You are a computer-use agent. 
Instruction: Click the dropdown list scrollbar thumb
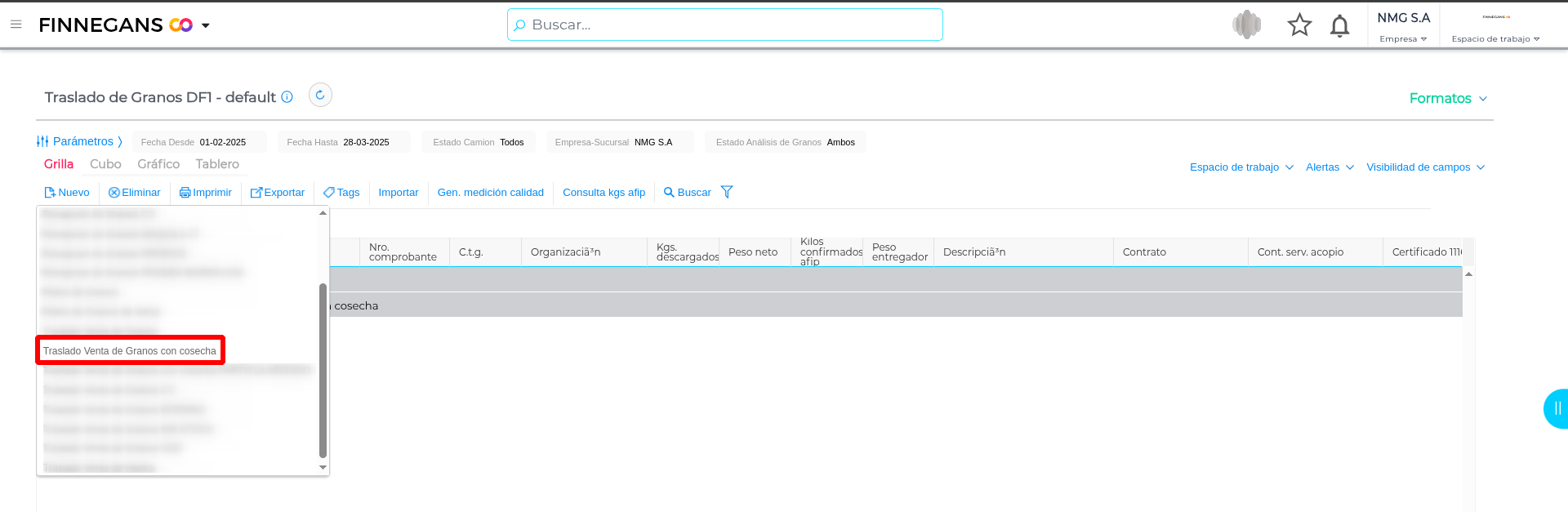(323, 371)
